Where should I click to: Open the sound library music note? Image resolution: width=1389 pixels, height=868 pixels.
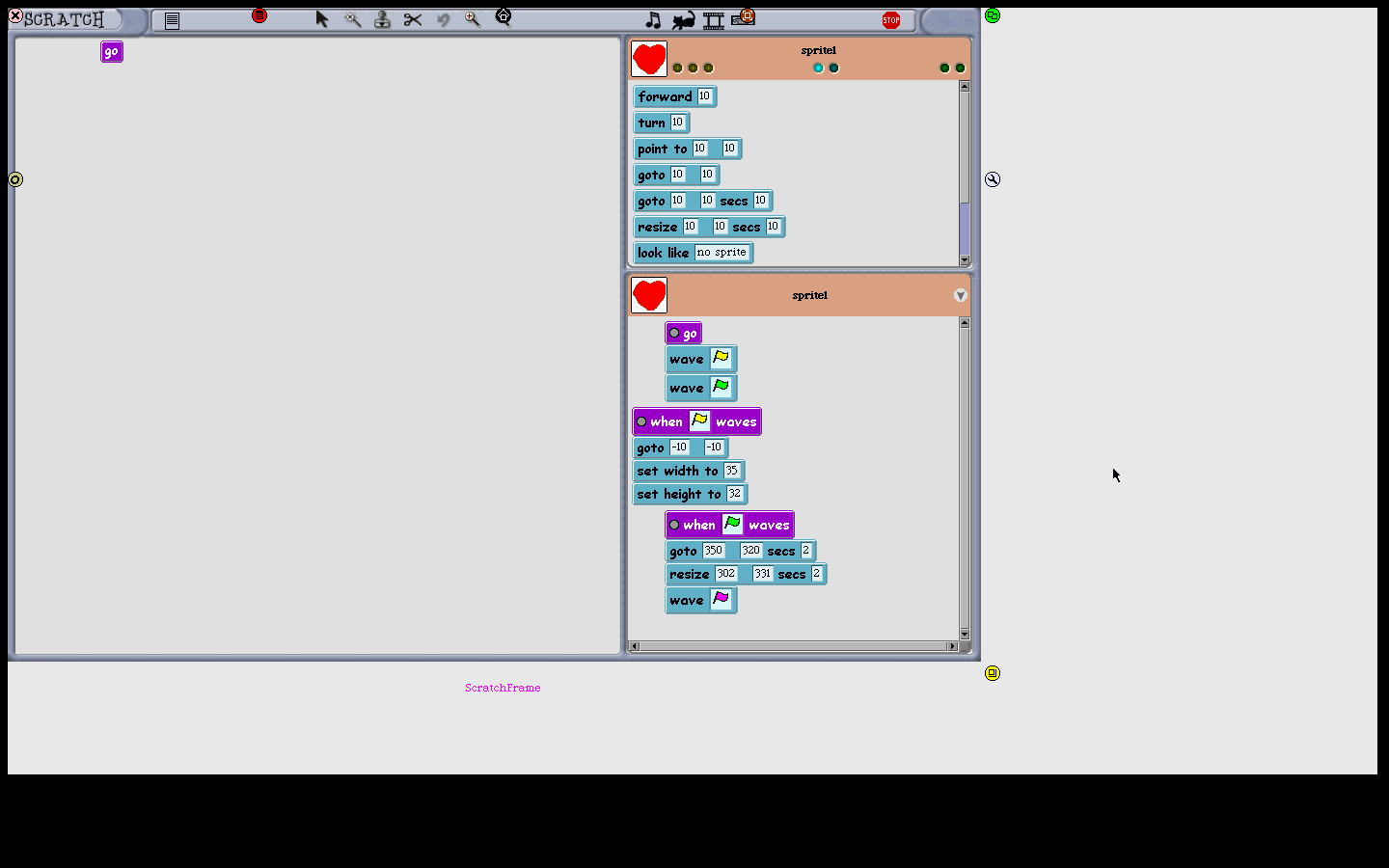(653, 20)
